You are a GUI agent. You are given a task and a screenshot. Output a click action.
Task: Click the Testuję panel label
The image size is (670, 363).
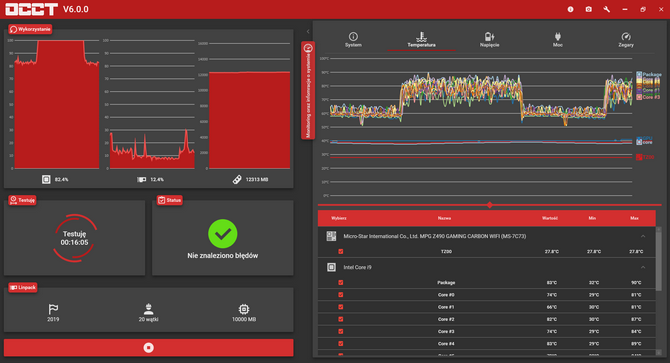[22, 200]
